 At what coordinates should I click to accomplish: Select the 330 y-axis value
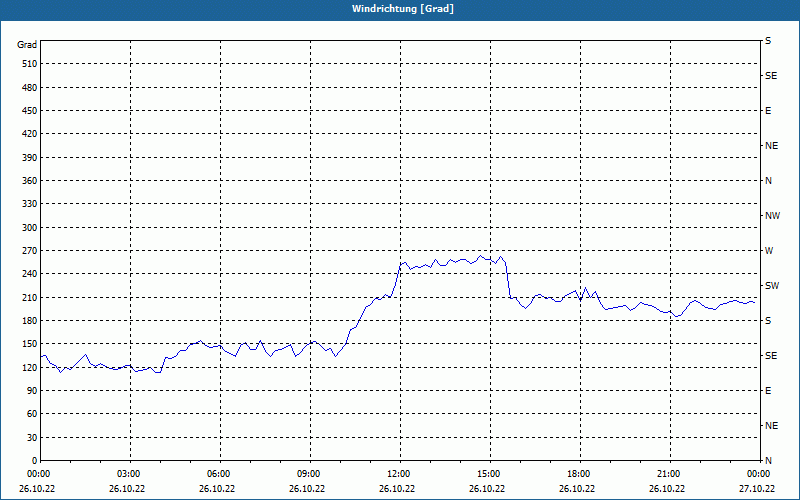click(x=30, y=204)
